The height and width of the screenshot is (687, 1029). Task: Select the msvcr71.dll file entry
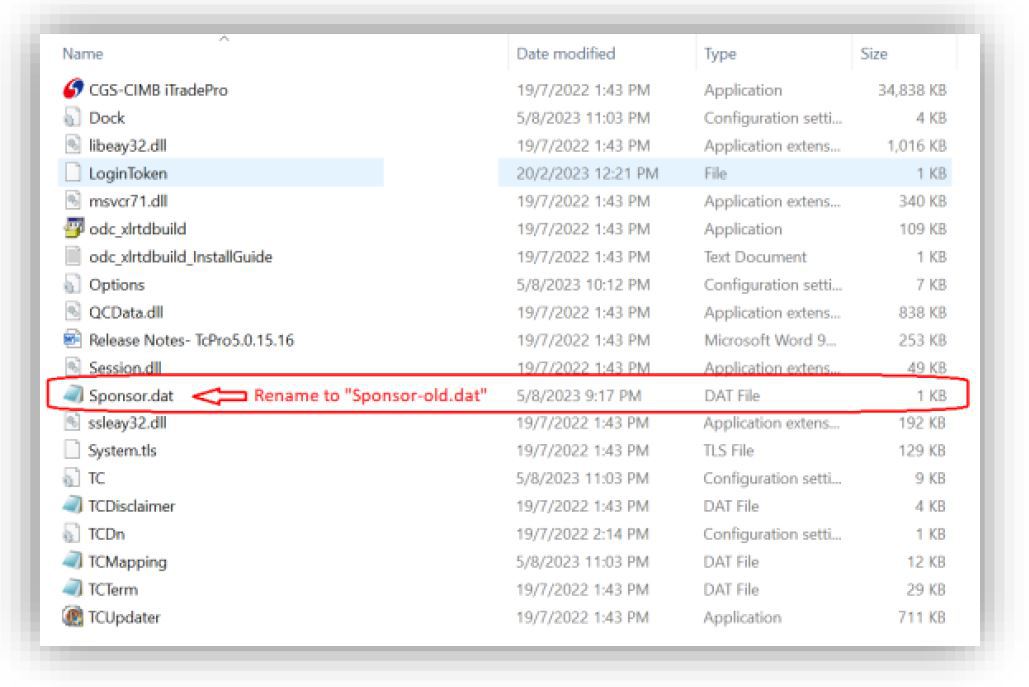(124, 201)
